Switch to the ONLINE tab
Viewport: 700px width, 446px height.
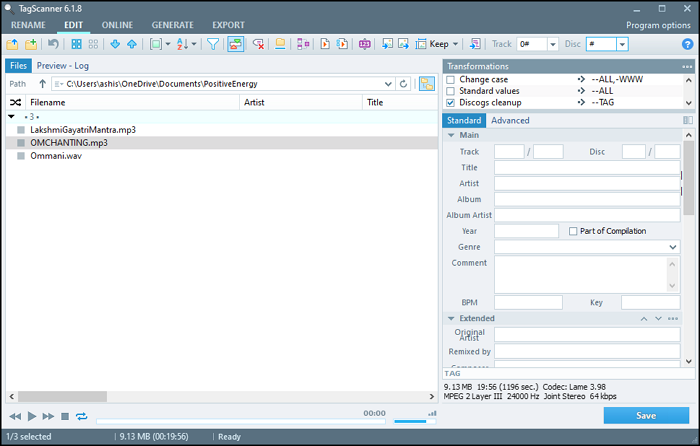pos(117,25)
